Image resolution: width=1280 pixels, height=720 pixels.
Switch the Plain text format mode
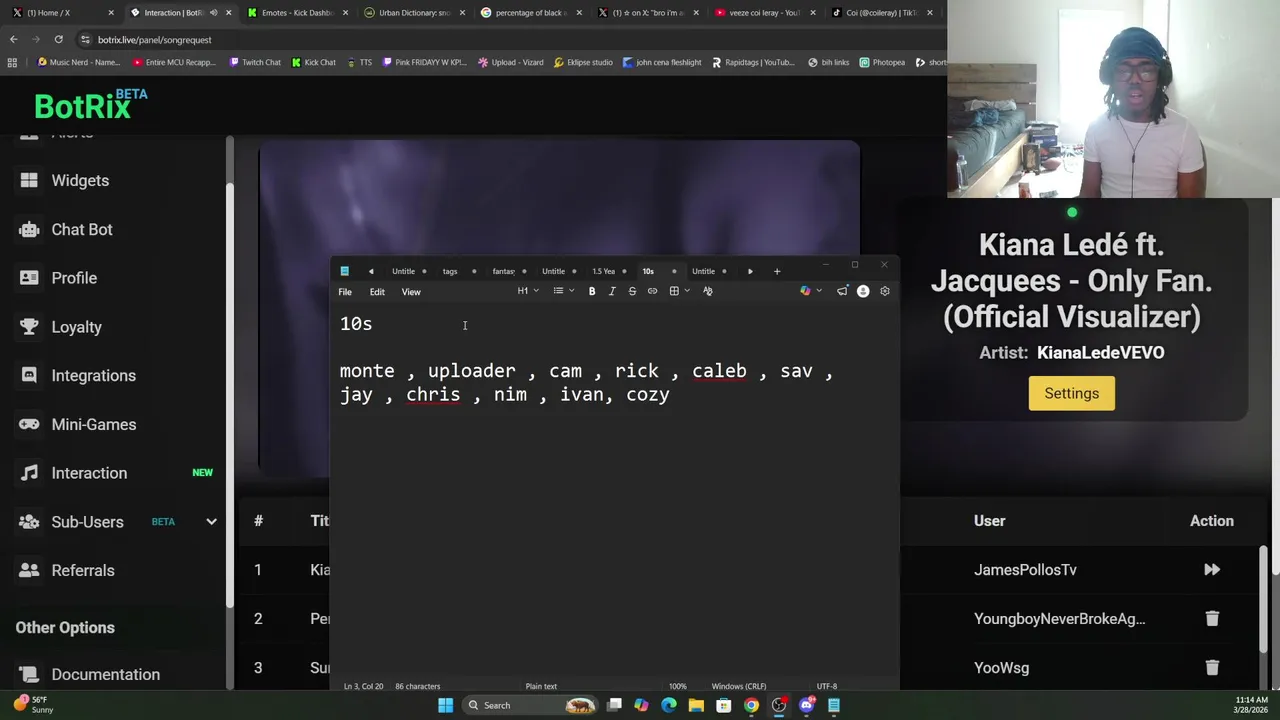tap(541, 686)
